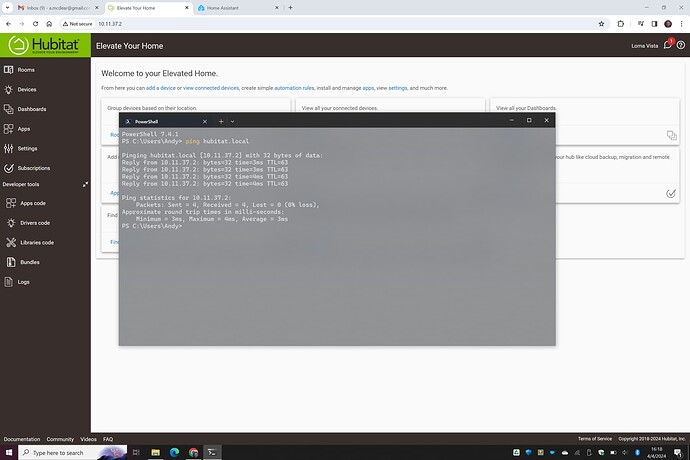Screen dimensions: 690x460
Task: Bookmark this page with star icon
Action: click(x=602, y=24)
